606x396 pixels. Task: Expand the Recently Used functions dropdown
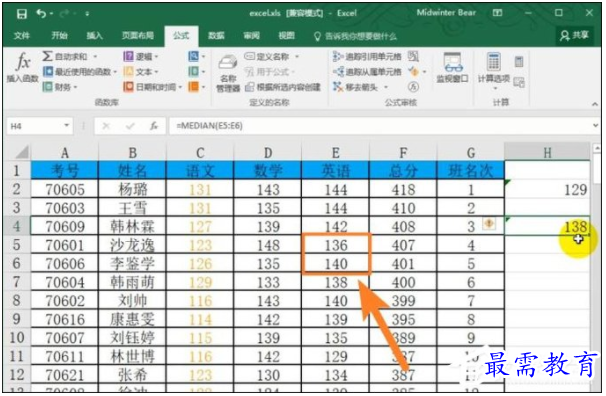point(115,72)
